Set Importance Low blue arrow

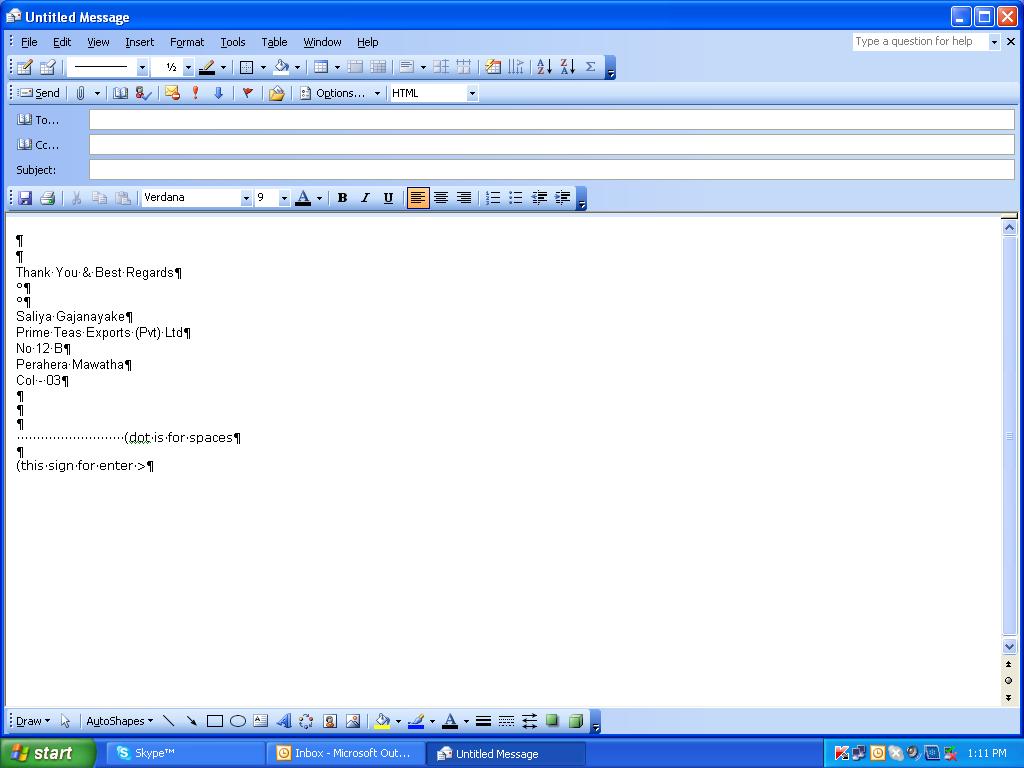[218, 93]
